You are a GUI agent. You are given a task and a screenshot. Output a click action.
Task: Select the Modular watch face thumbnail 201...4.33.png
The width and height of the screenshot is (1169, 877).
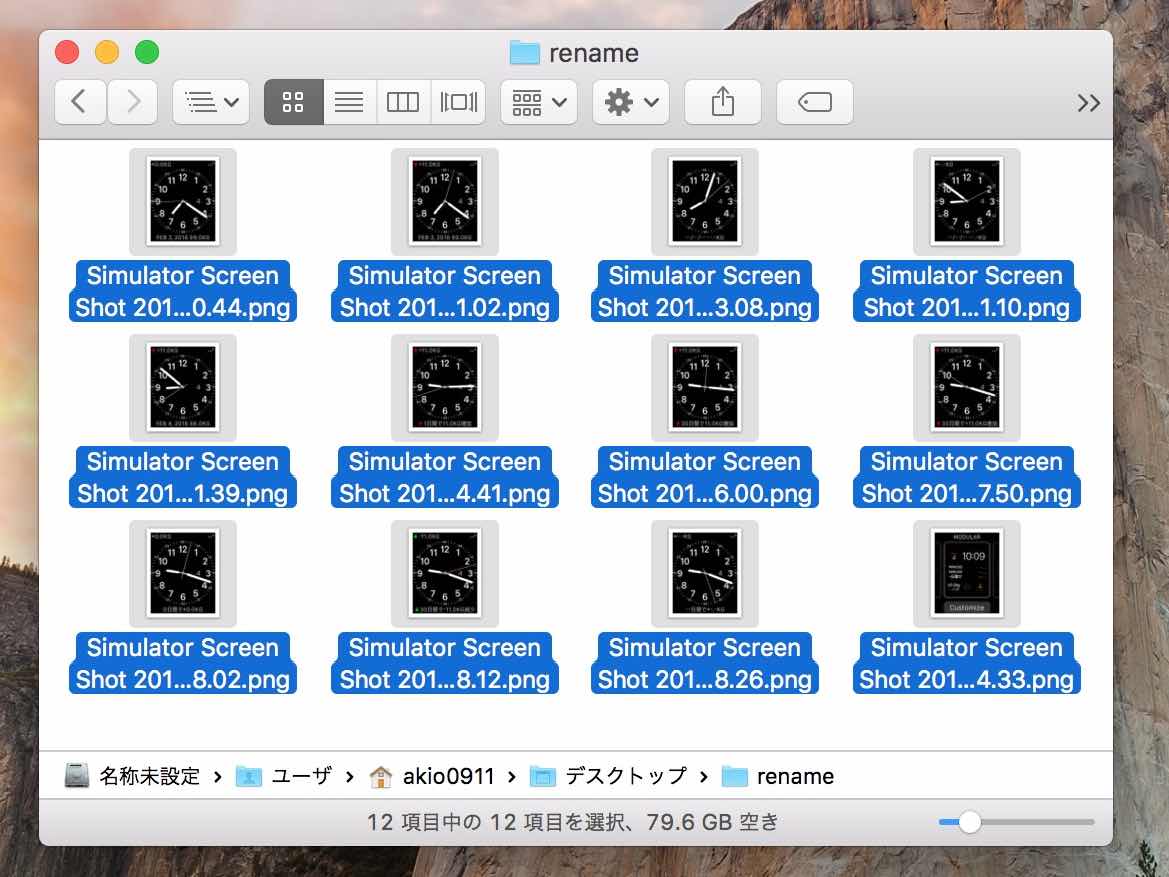[x=967, y=573]
